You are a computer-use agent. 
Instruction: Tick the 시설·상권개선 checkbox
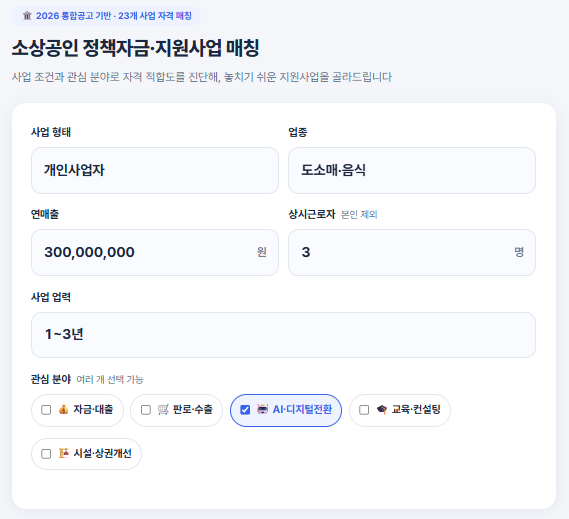[46, 454]
